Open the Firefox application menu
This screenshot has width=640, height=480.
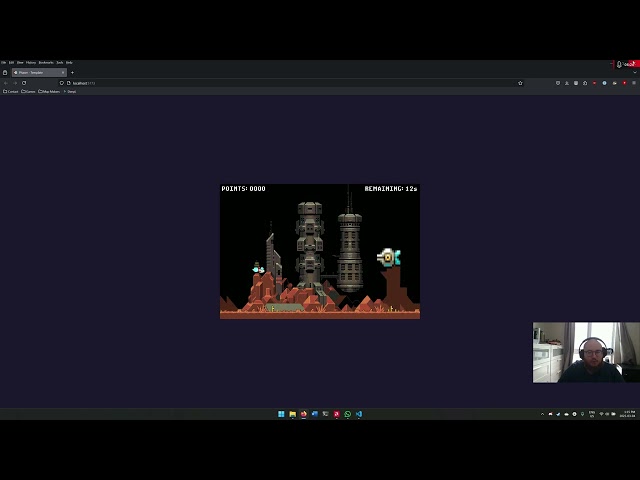634,83
